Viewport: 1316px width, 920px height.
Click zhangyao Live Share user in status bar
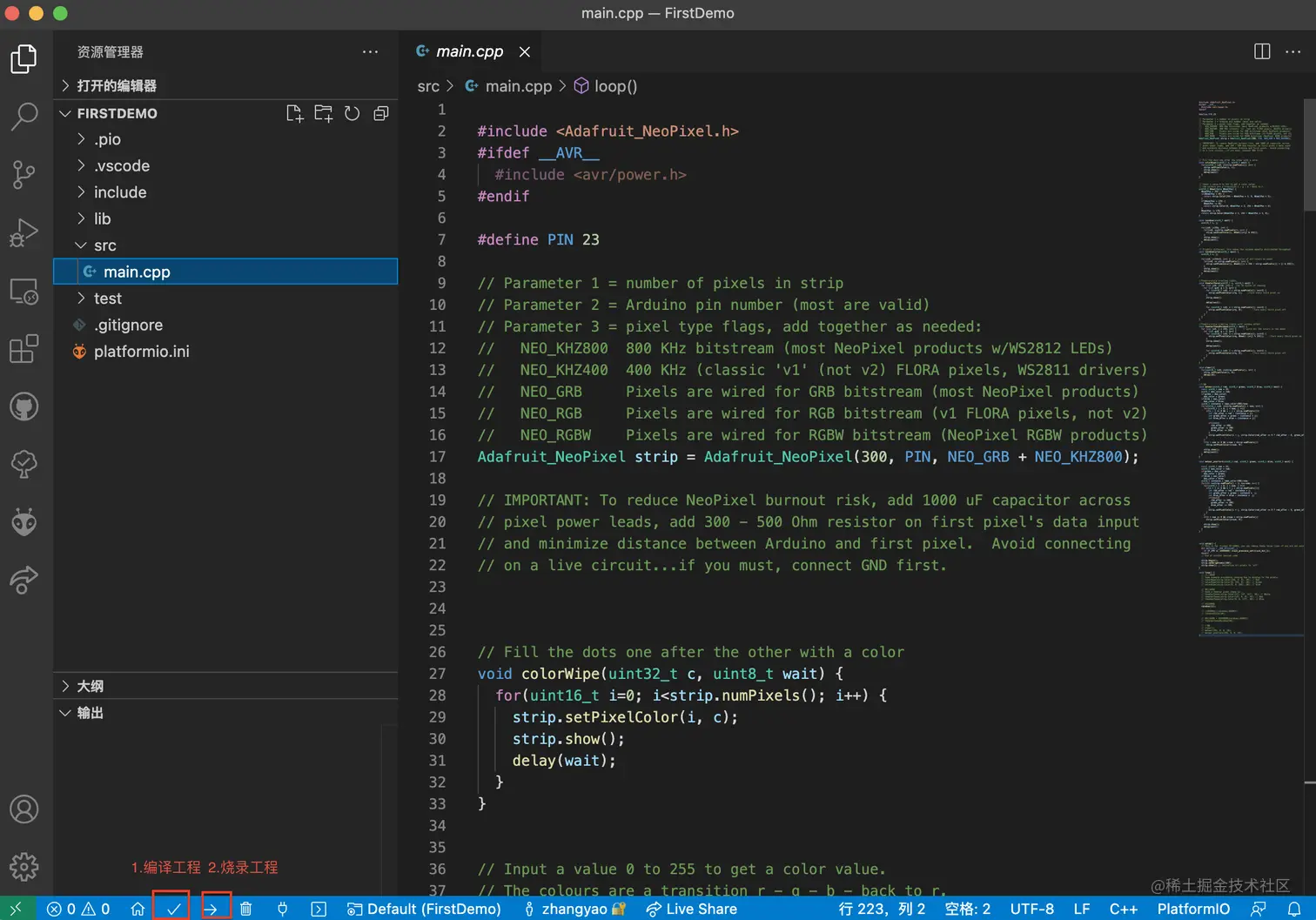click(574, 909)
